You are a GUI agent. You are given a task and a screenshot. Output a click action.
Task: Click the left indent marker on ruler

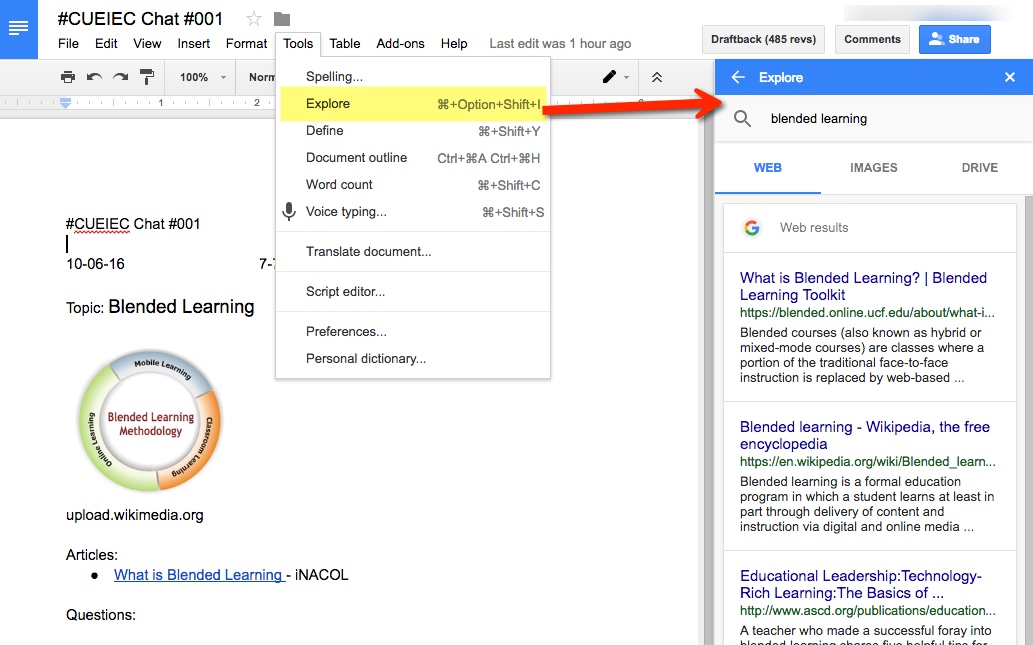[x=66, y=102]
